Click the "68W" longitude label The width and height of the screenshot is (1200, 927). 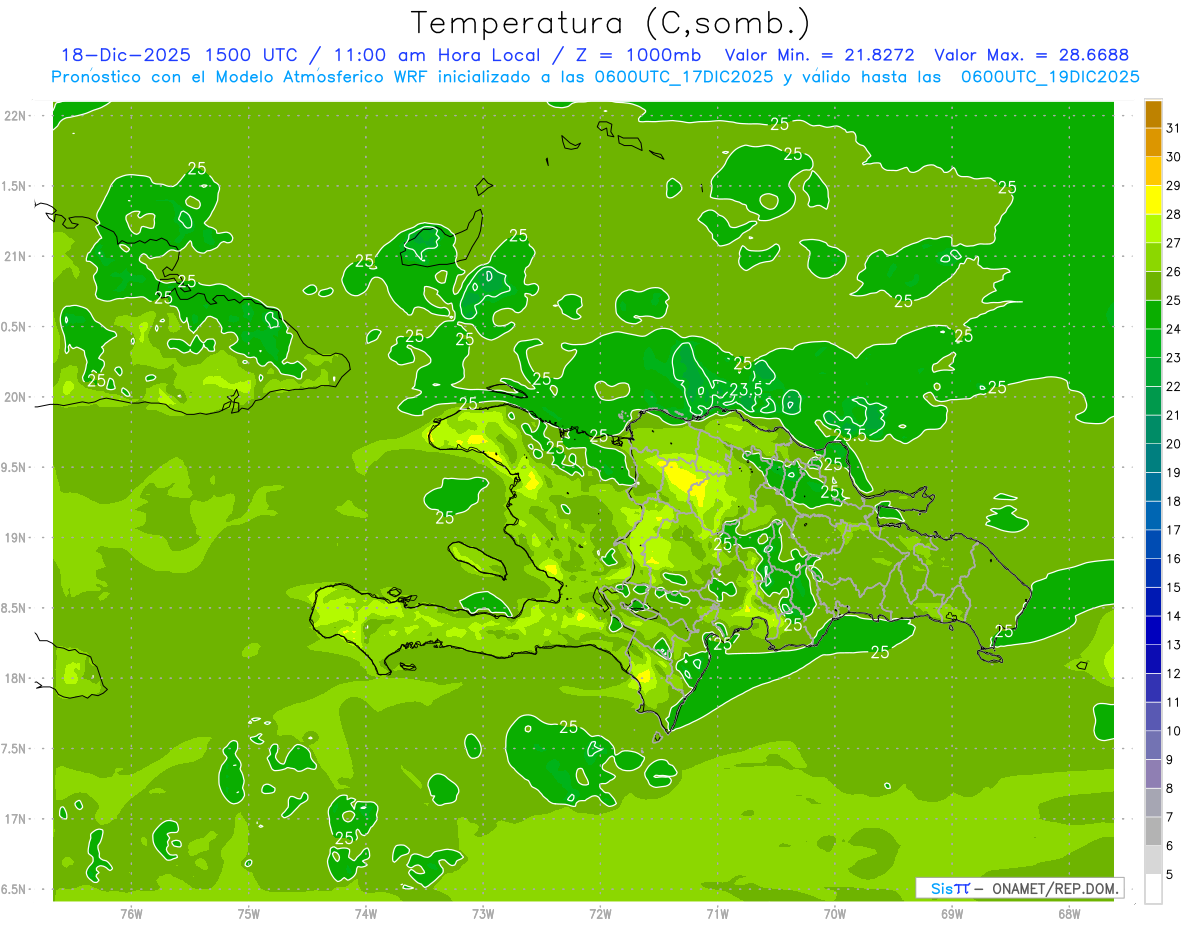point(1069,914)
